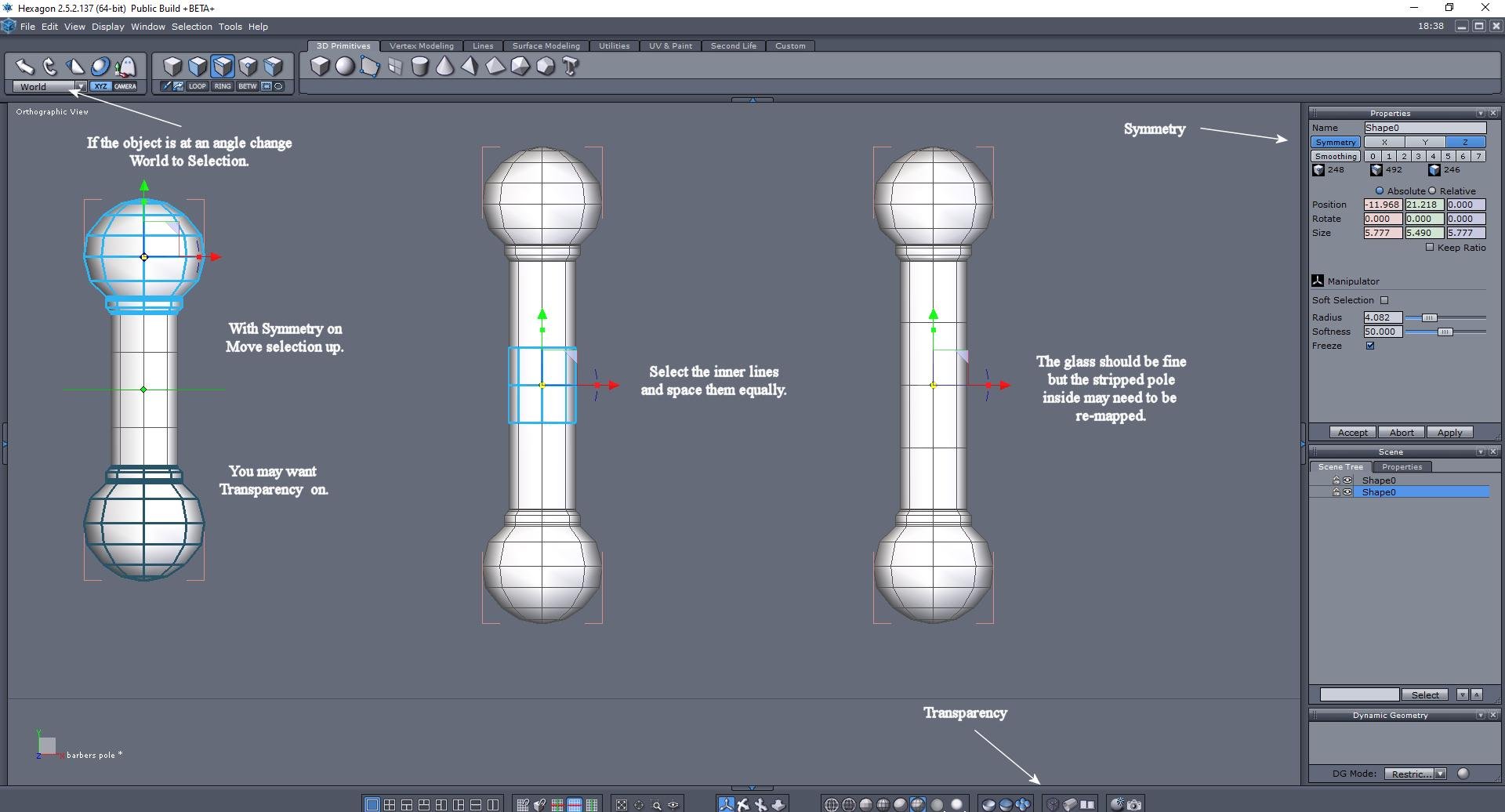Toggle the Symmetry button
Viewport: 1505px width, 812px height.
click(x=1336, y=142)
